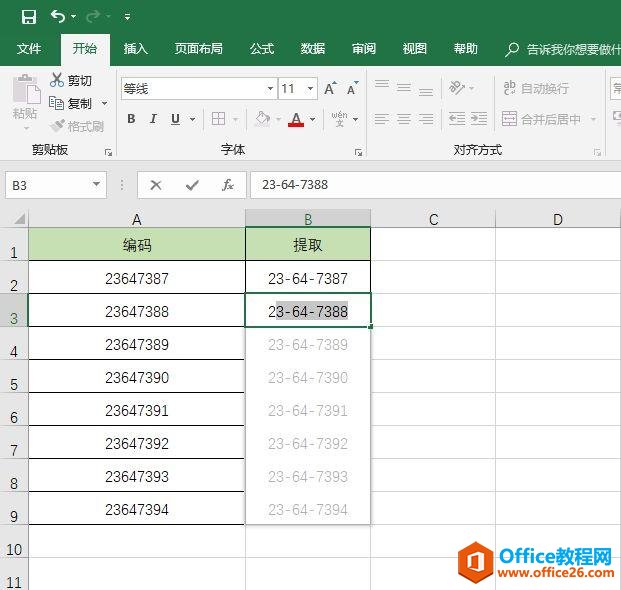Image resolution: width=621 pixels, height=590 pixels.
Task: Click formula bar text 23-64-7388
Action: click(295, 185)
